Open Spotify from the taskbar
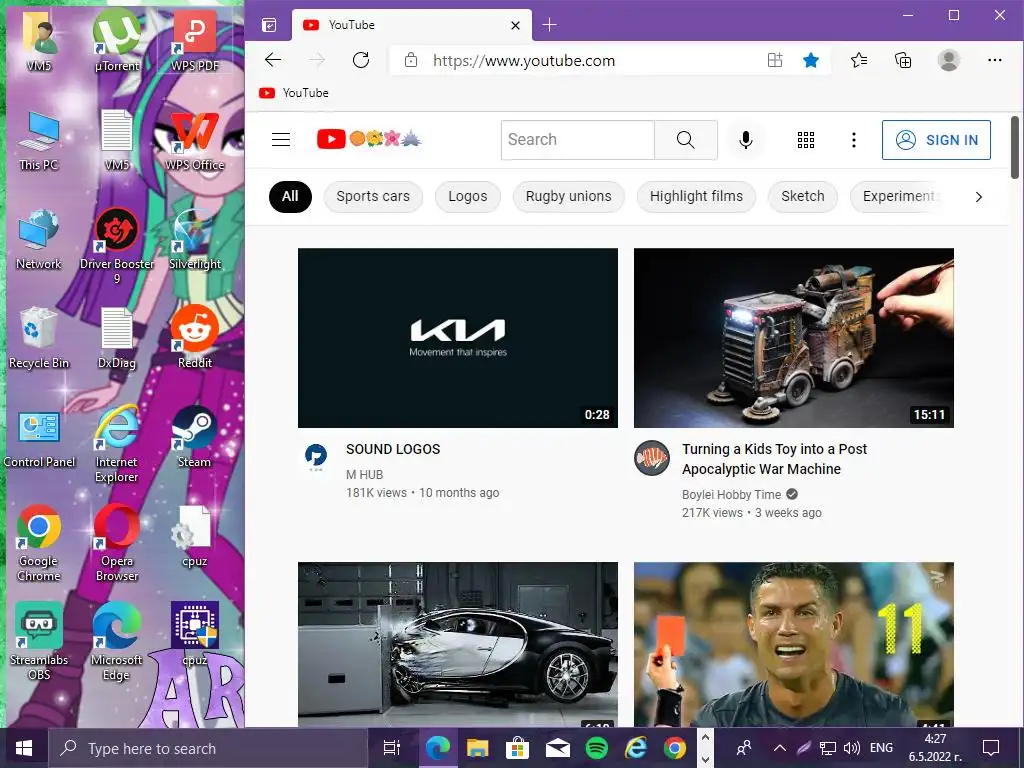This screenshot has width=1024, height=768. pyautogui.click(x=596, y=748)
